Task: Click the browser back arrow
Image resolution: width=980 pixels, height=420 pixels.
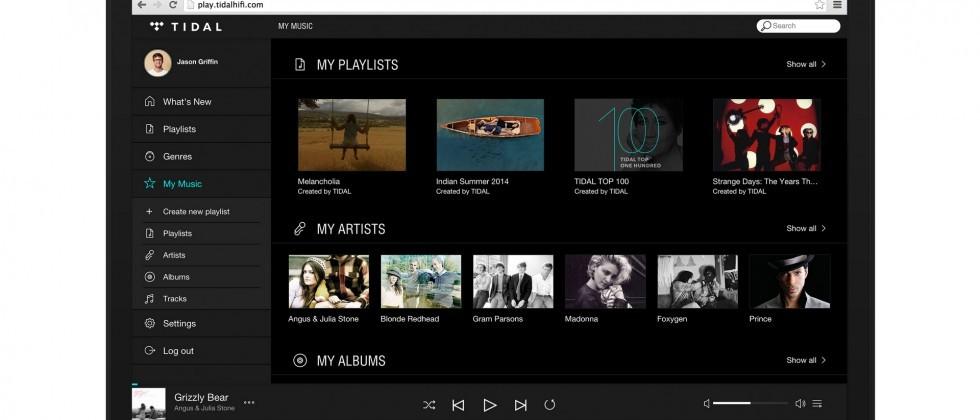Action: tap(142, 5)
